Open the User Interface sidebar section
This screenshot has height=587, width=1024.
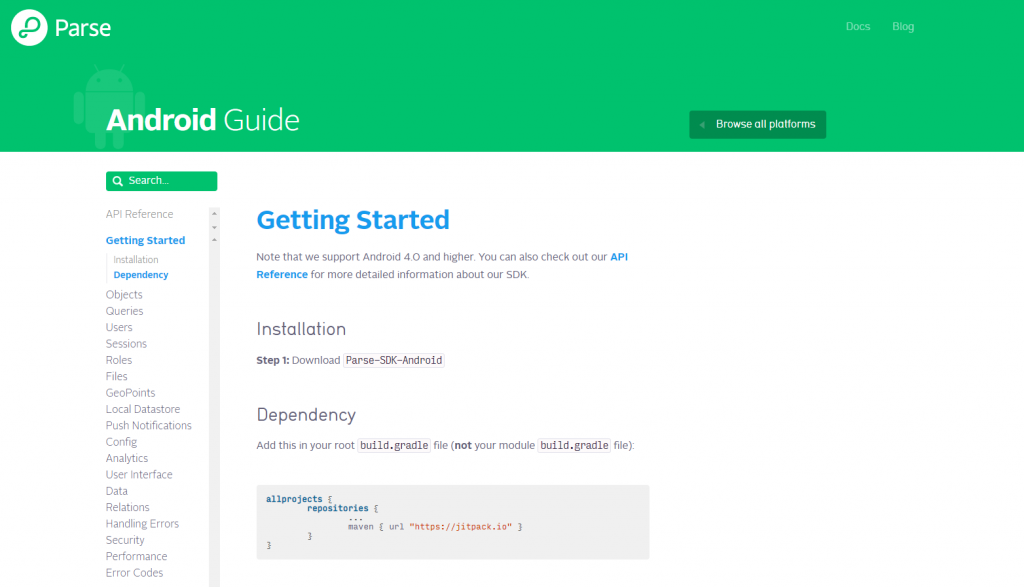coord(139,475)
